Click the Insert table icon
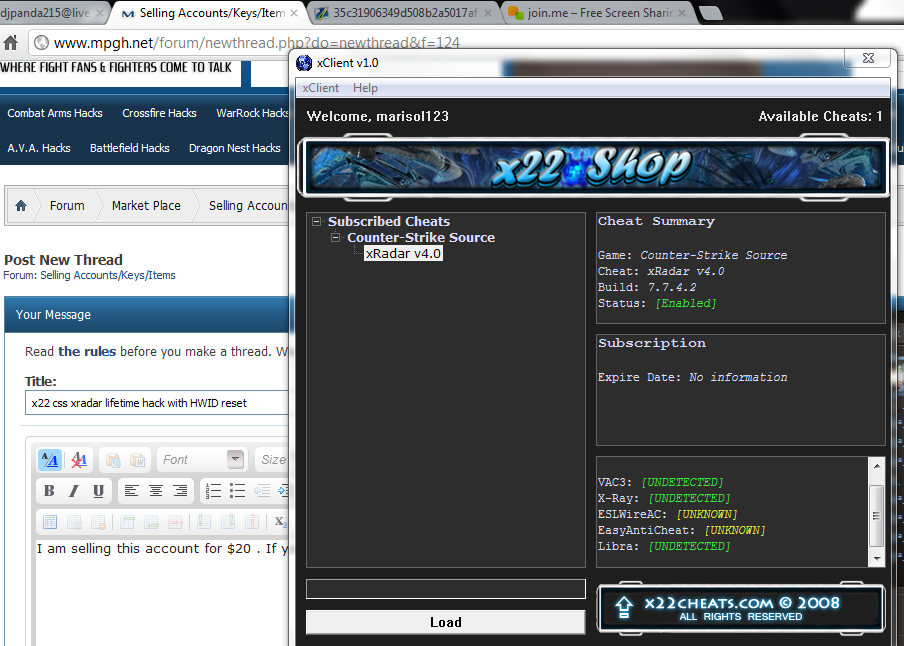Image resolution: width=904 pixels, height=646 pixels. pos(50,522)
